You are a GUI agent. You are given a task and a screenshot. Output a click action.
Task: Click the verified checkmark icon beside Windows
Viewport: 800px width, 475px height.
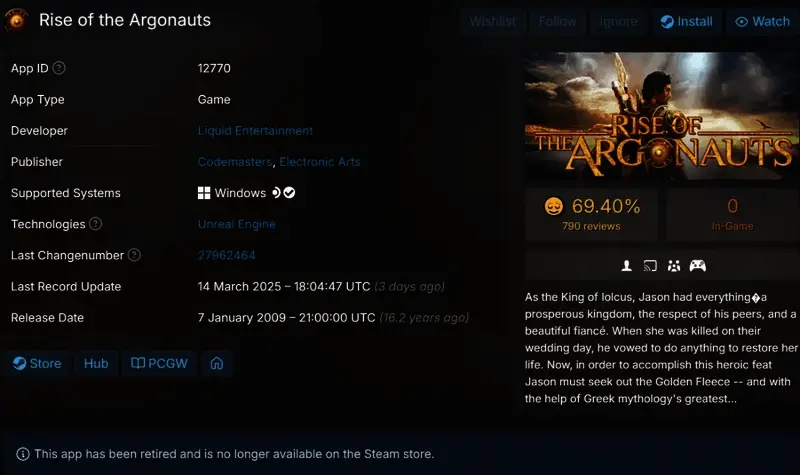[x=289, y=193]
